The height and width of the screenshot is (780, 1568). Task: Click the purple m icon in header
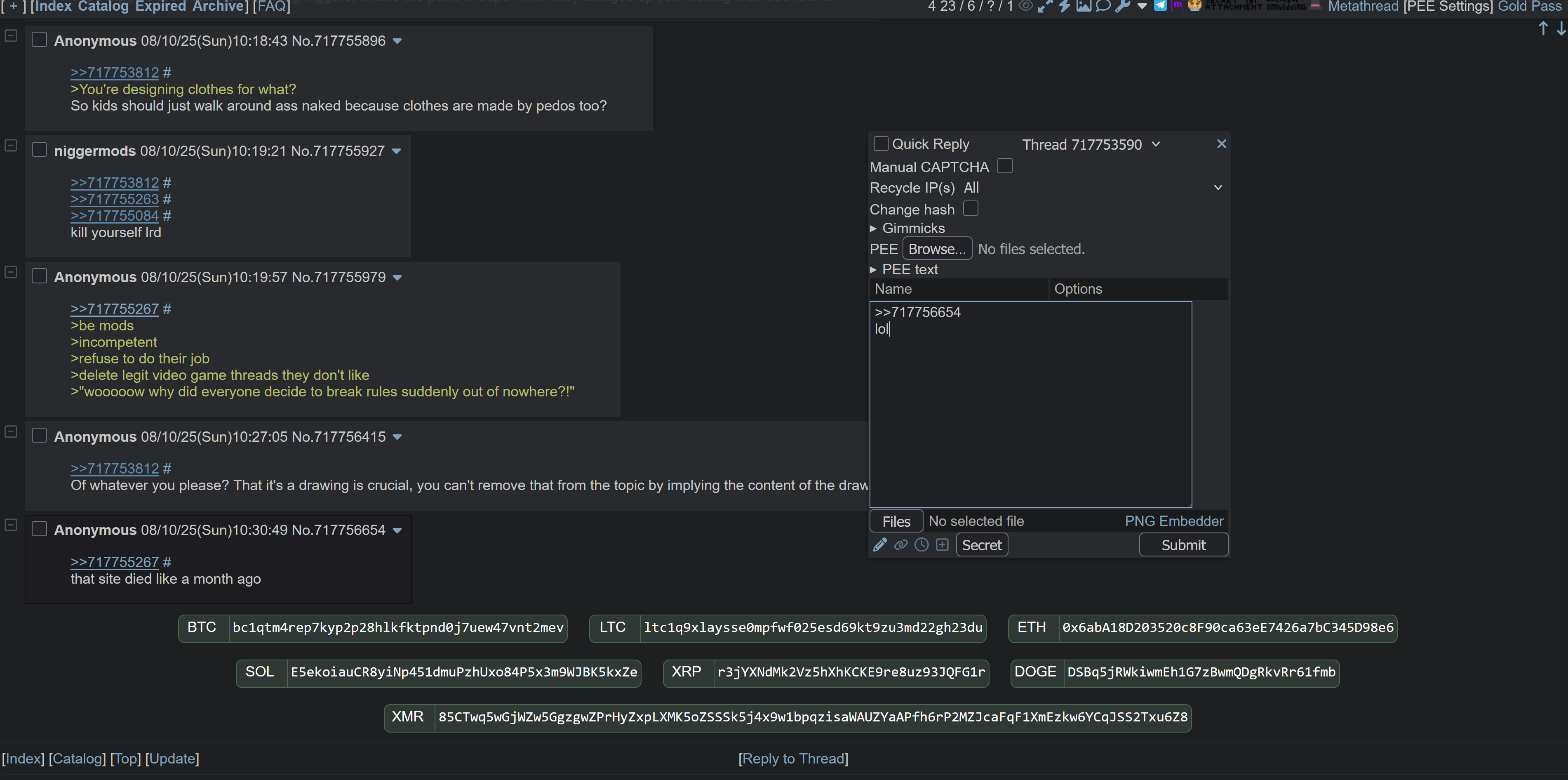pos(1178,5)
